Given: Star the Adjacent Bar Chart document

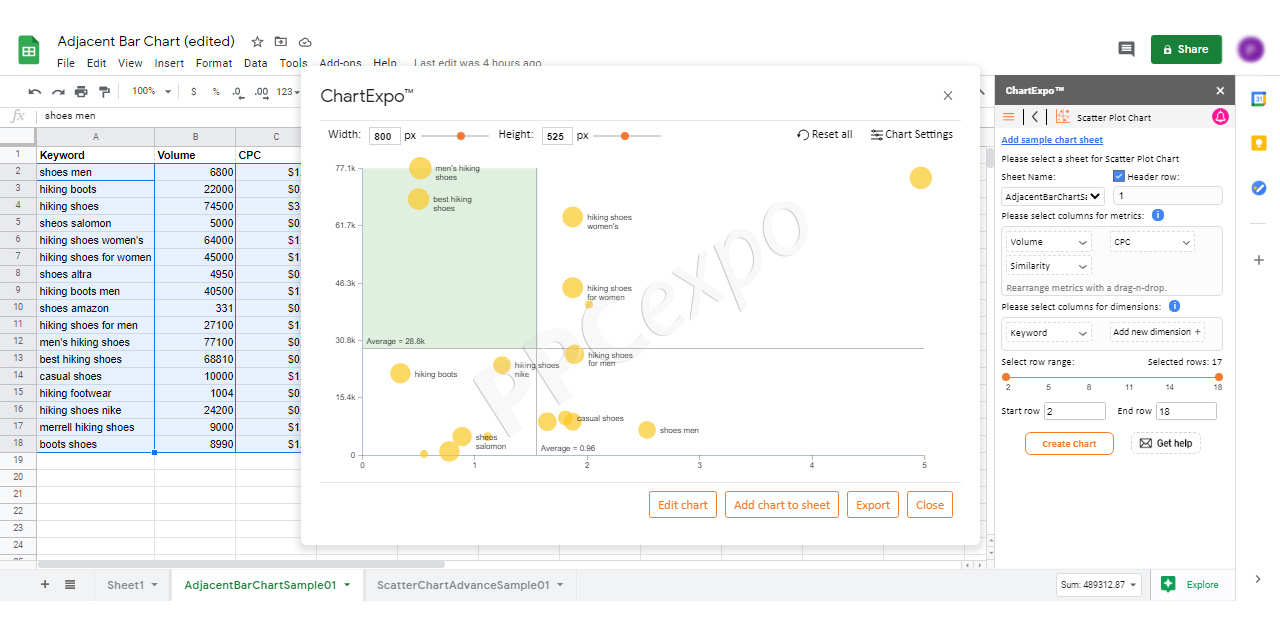Looking at the screenshot, I should point(257,42).
